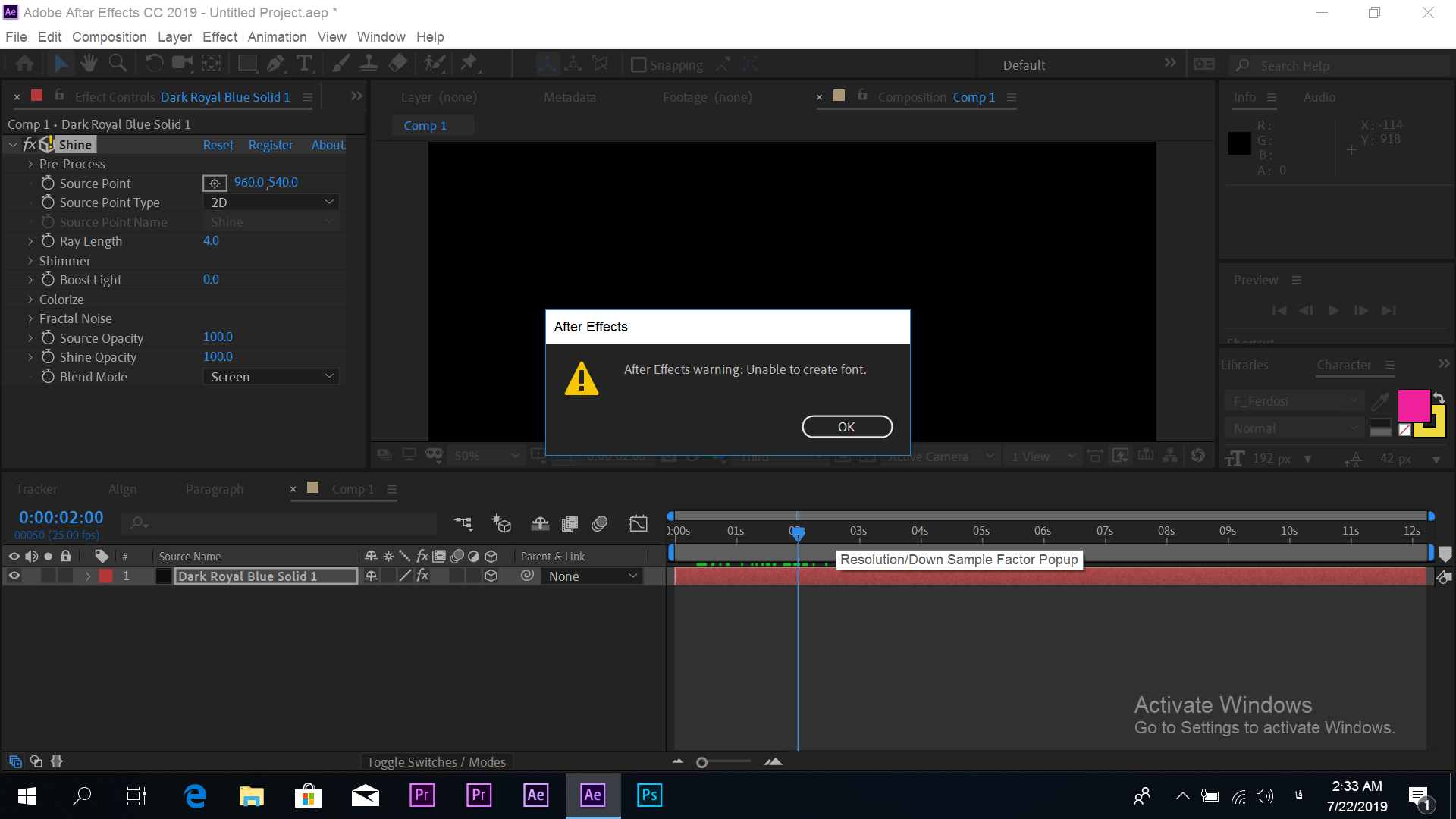
Task: Expand the Pre-Process section in Shine
Action: click(x=31, y=163)
